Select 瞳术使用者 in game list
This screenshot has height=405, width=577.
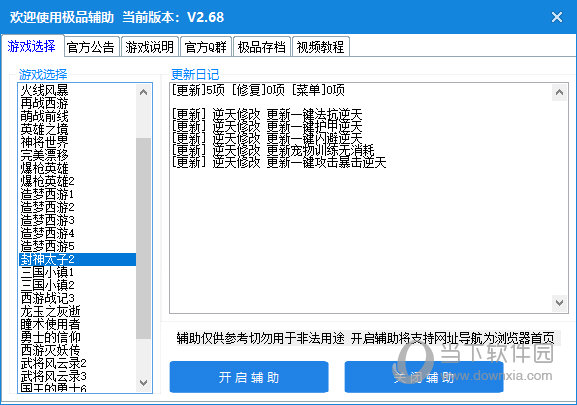[77, 324]
